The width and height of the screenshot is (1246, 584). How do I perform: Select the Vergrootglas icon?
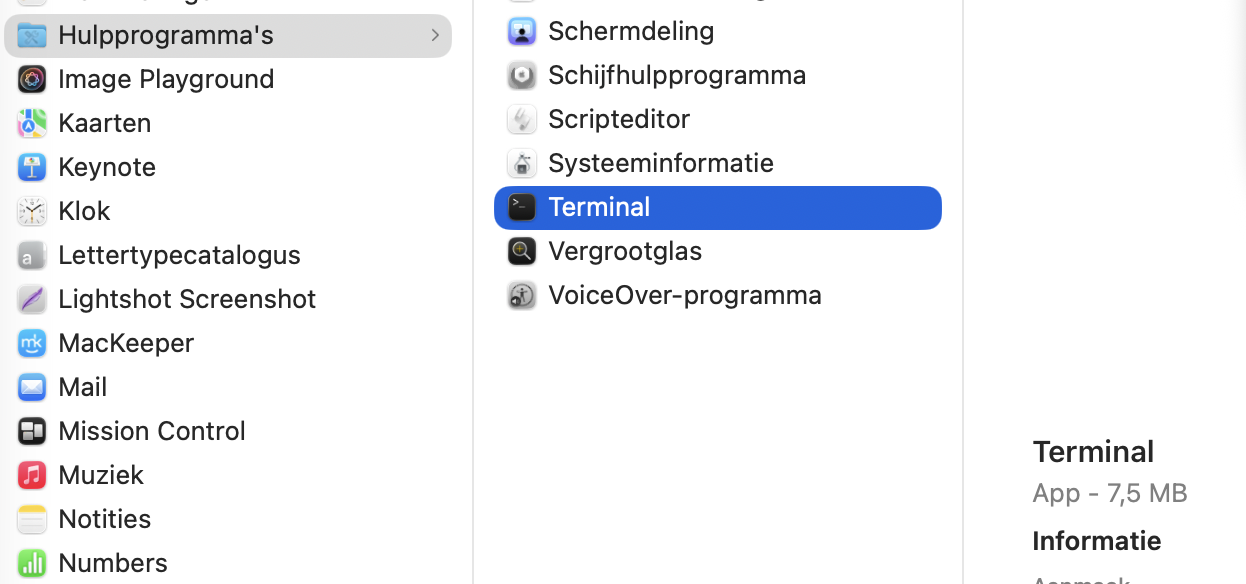pos(521,250)
